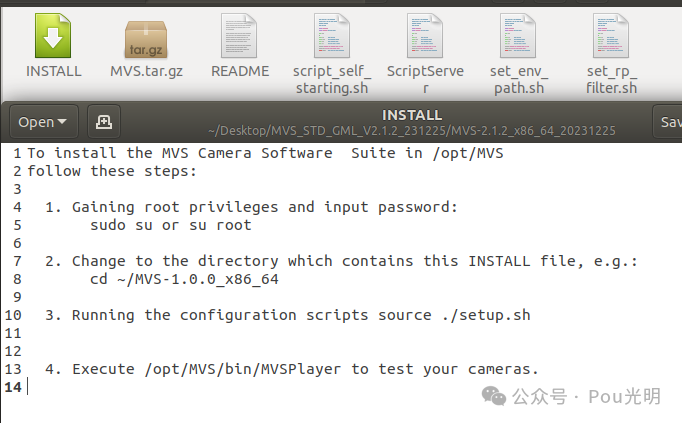
Task: Click the text 'follow these steps:'
Action: click(x=112, y=171)
